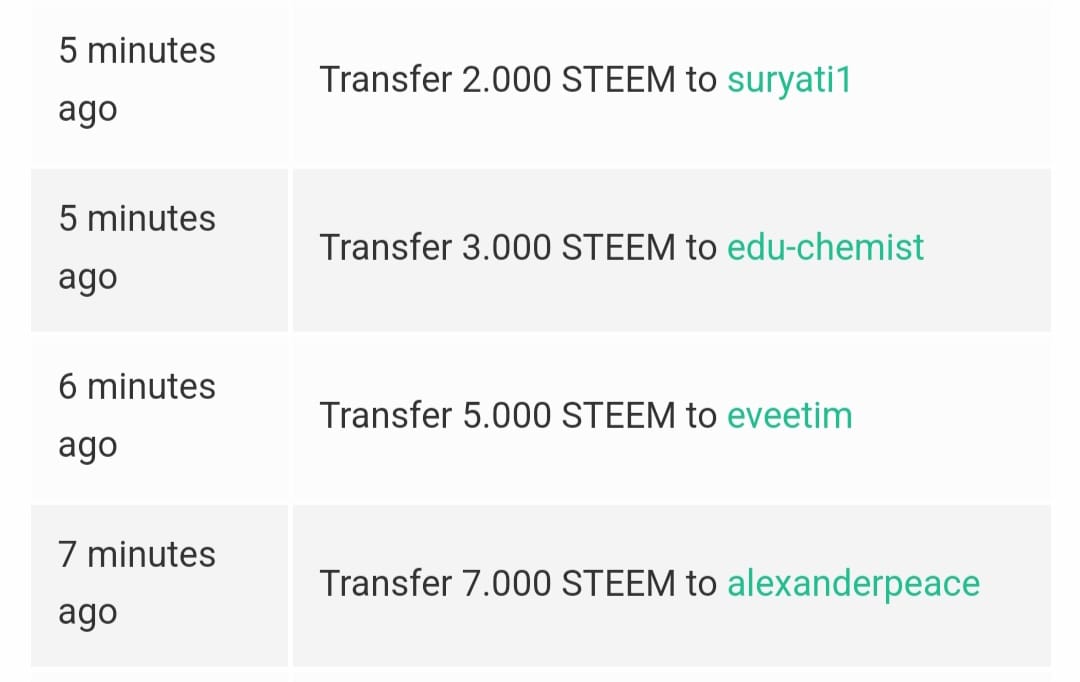1080x682 pixels.
Task: Open the suryati1 account link
Action: pyautogui.click(x=788, y=80)
